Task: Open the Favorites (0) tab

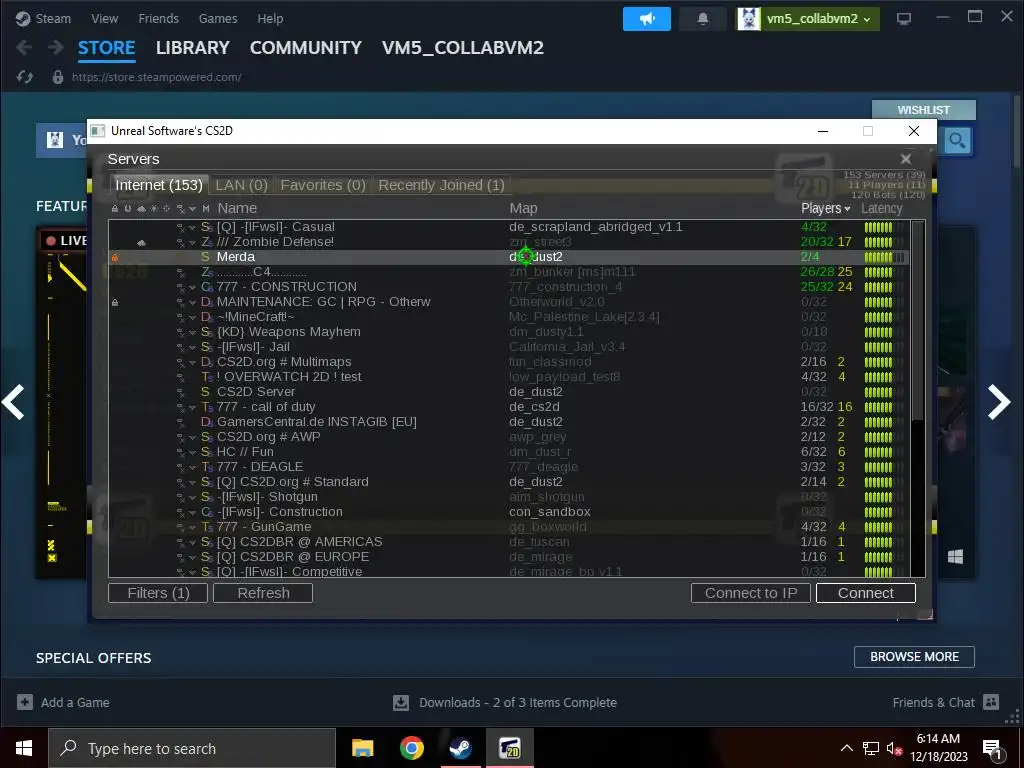Action: (323, 185)
